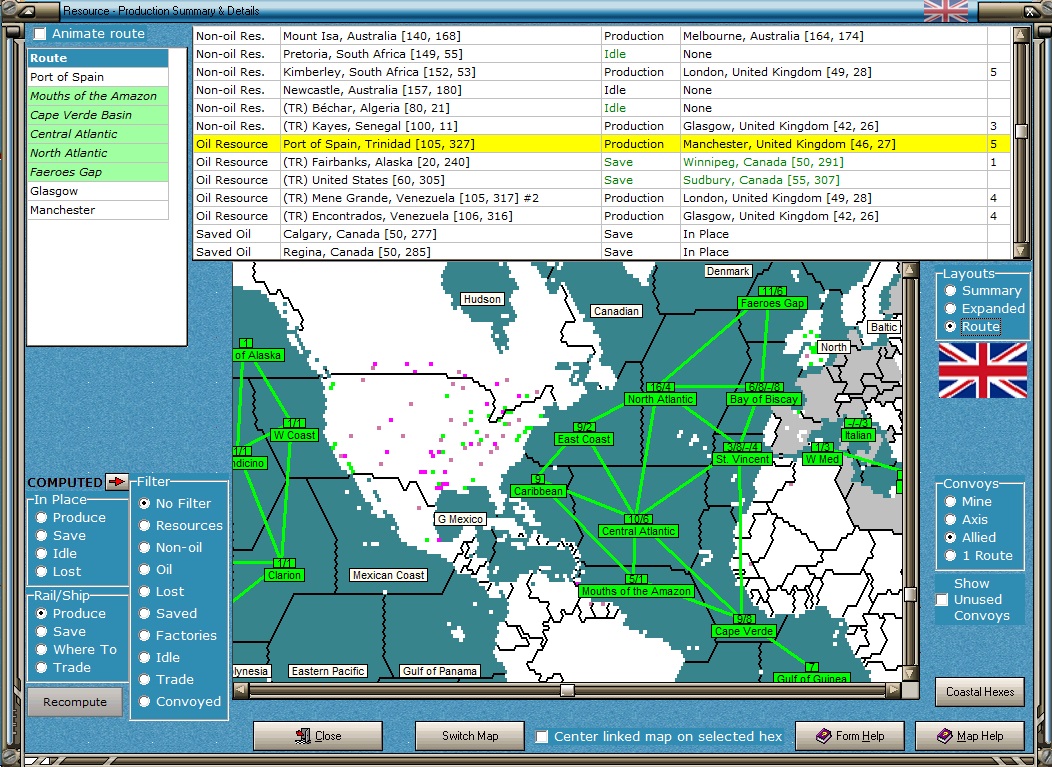
Task: Select Axis under Convoys
Action: coord(951,520)
